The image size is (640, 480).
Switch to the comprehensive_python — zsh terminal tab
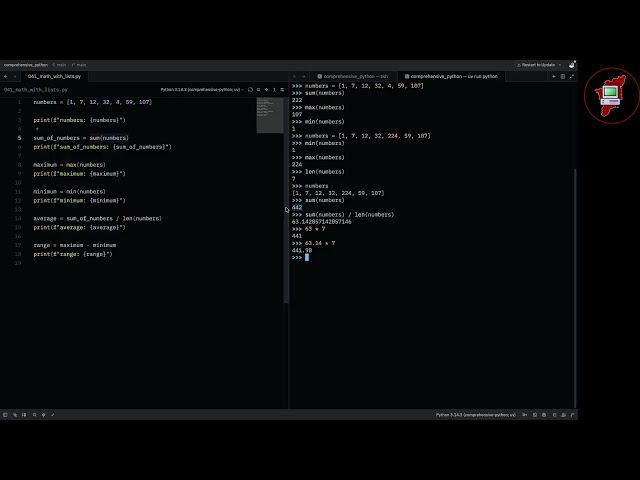click(353, 76)
